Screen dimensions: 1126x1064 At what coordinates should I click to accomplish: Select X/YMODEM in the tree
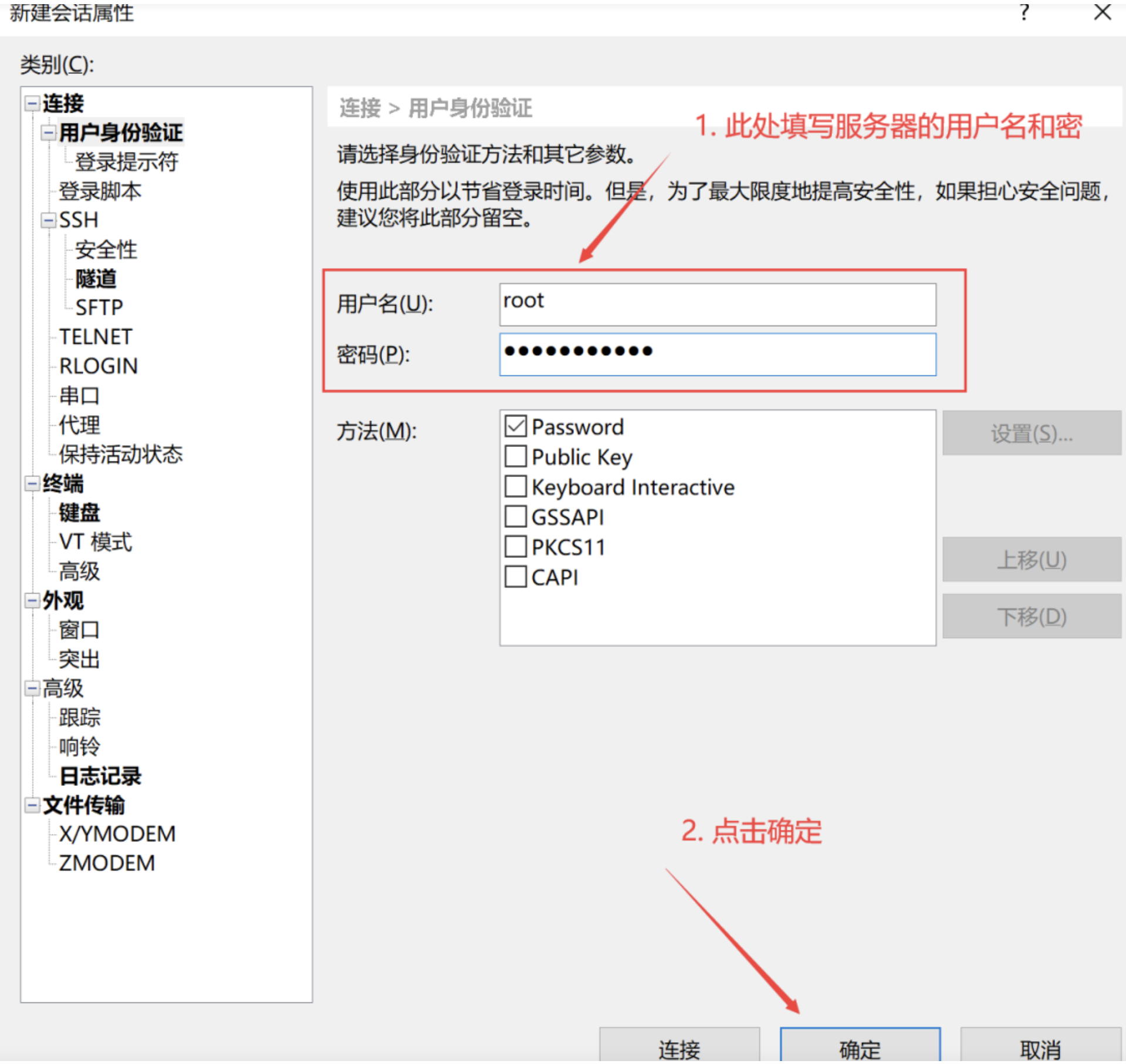[117, 835]
